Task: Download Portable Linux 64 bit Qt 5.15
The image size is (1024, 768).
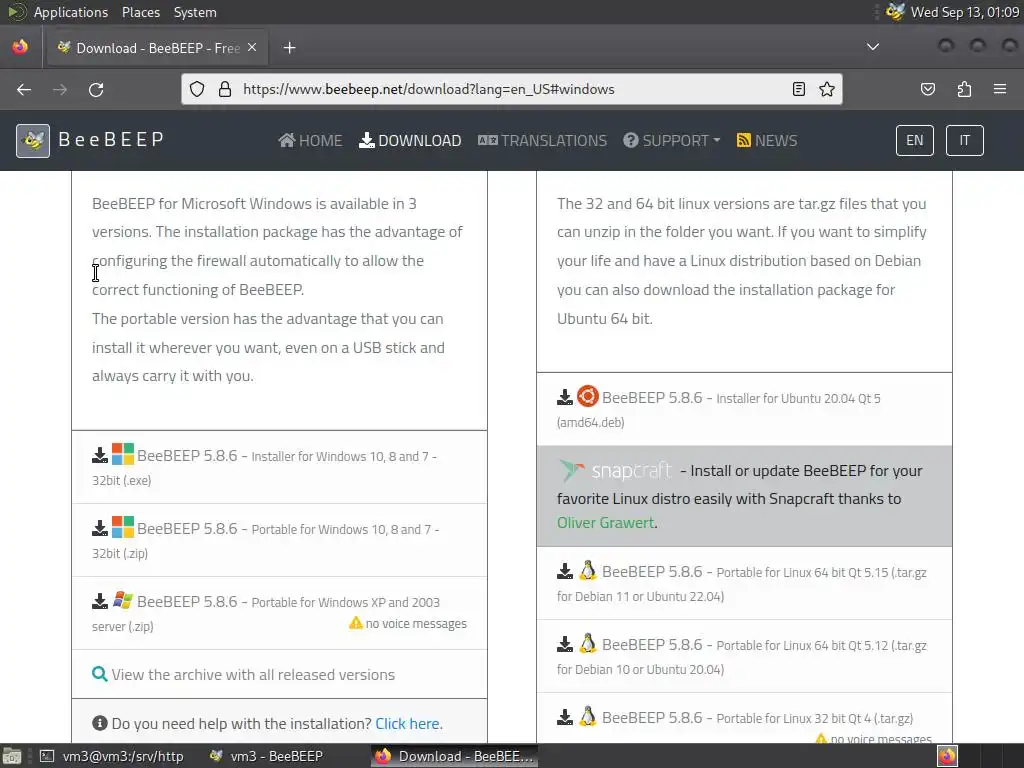Action: coord(742,584)
